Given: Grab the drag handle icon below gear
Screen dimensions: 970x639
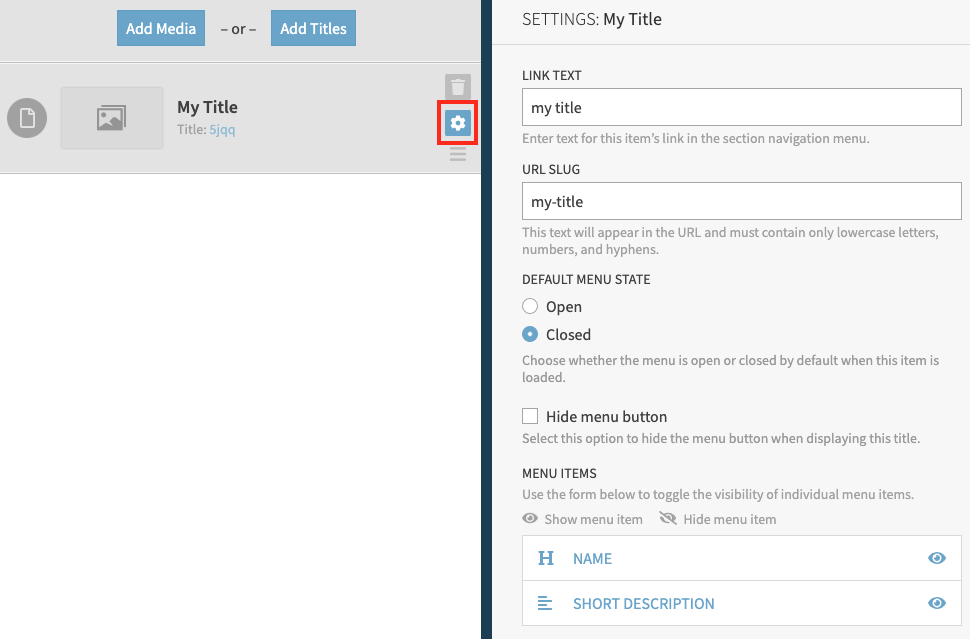Looking at the screenshot, I should click(457, 154).
